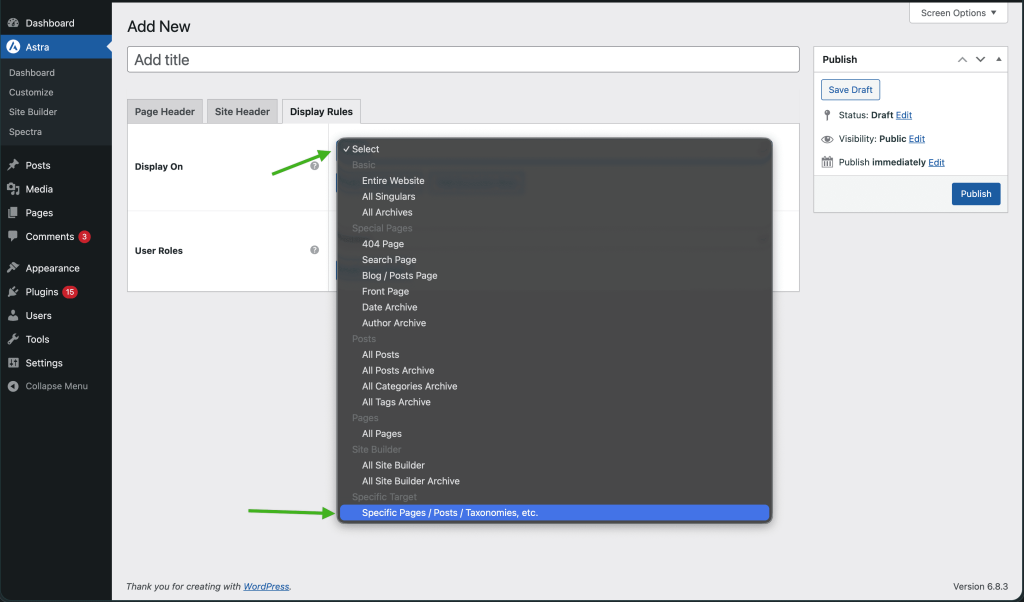This screenshot has height=602, width=1024.
Task: Switch to the Page Header tab
Action: tap(164, 111)
